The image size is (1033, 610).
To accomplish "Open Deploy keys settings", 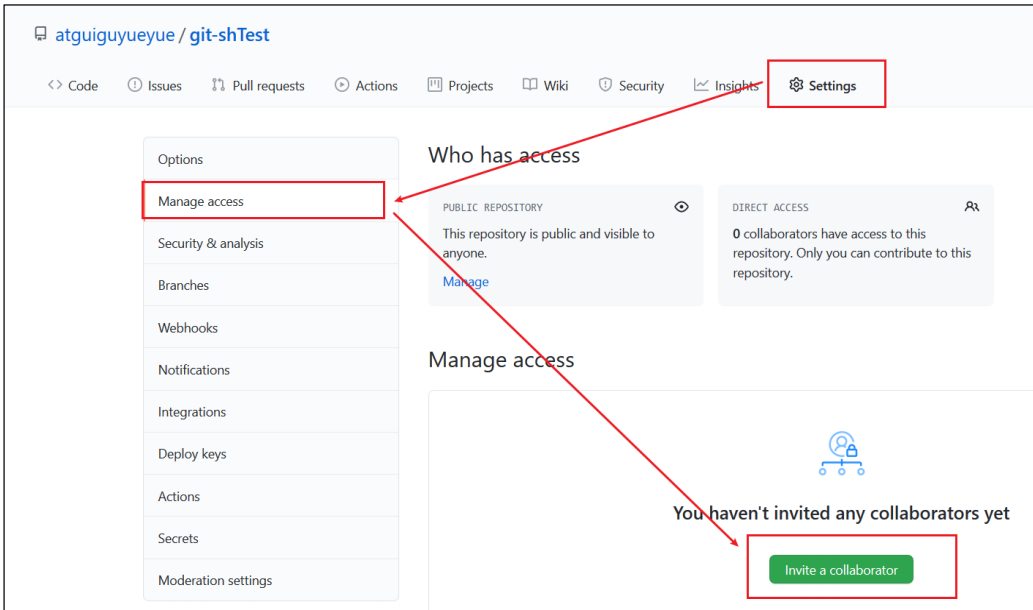I will 271,454.
